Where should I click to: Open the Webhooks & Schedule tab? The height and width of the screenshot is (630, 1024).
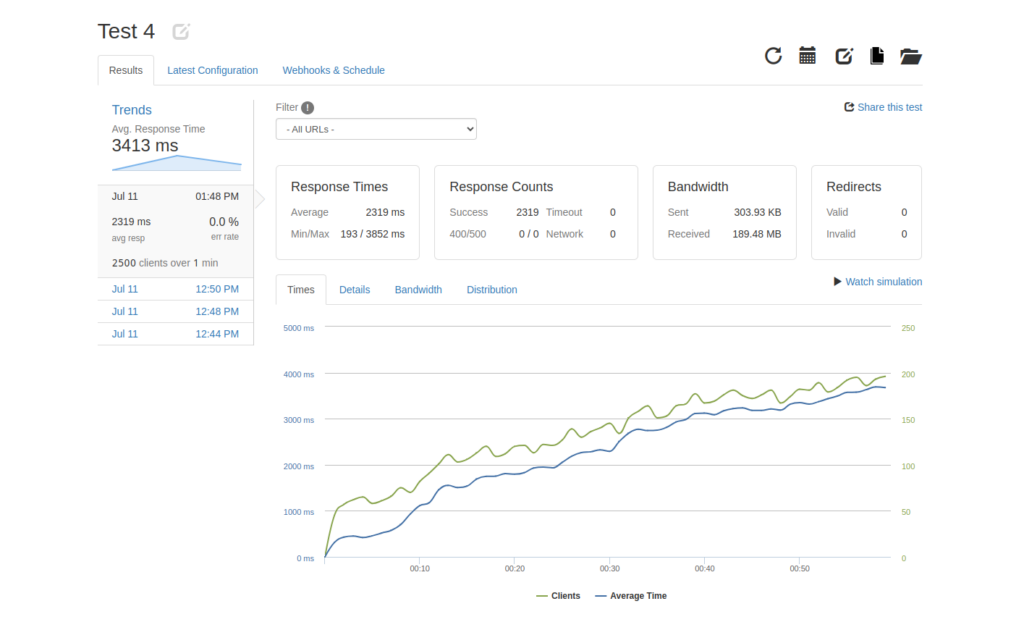333,70
